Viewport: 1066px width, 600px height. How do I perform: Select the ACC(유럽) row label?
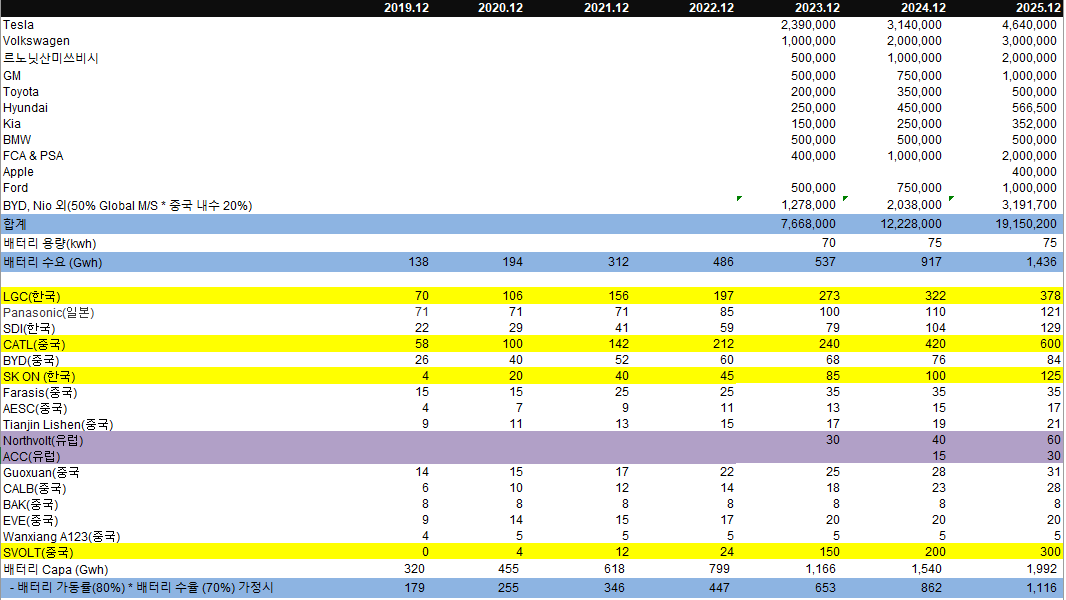[31, 457]
